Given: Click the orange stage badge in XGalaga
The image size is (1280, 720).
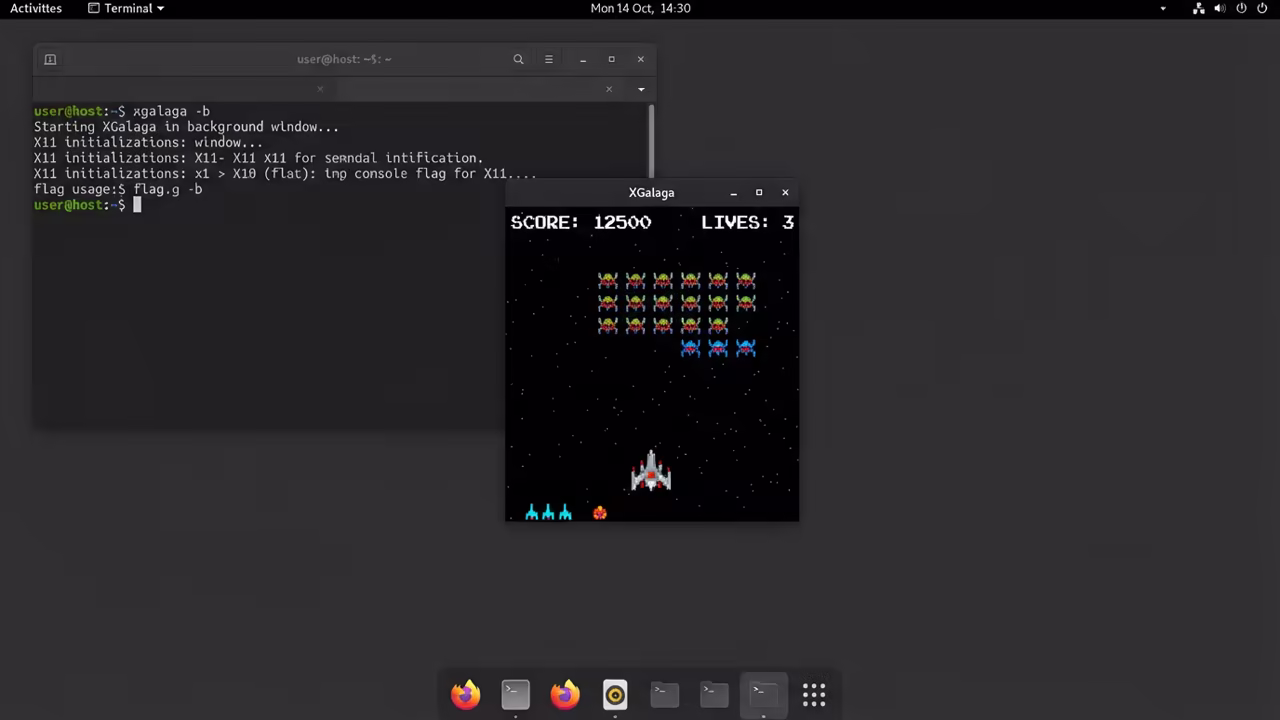Looking at the screenshot, I should 600,513.
